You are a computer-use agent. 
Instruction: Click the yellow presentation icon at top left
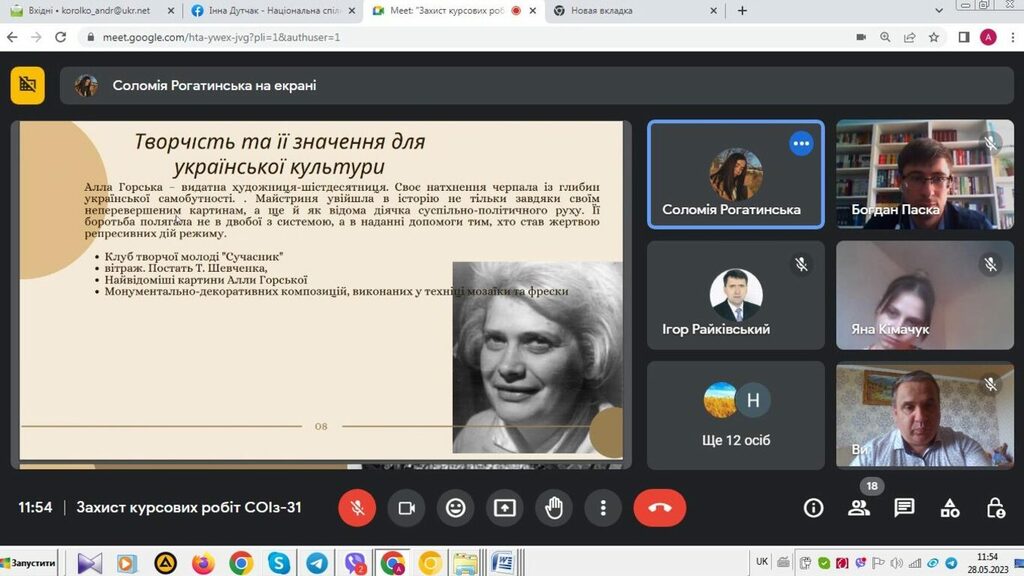click(28, 85)
